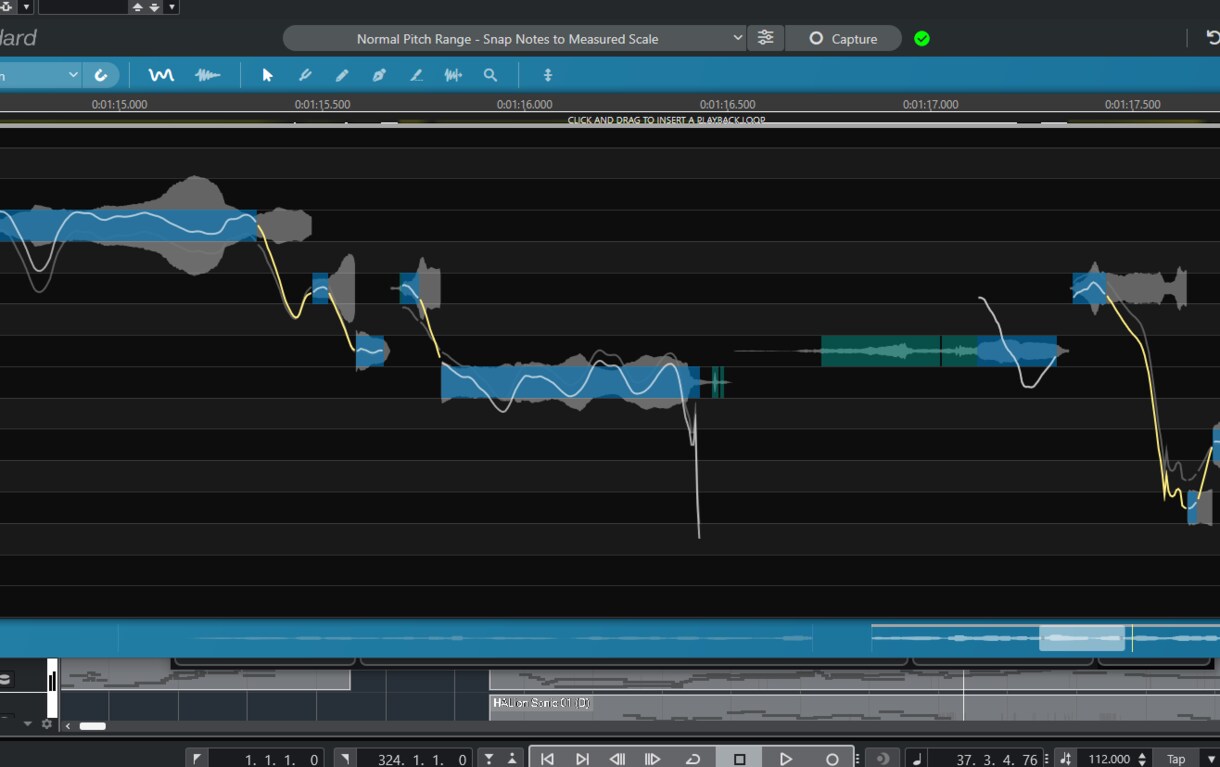Open the pitch settings sliders
Viewport: 1220px width, 767px height.
765,38
